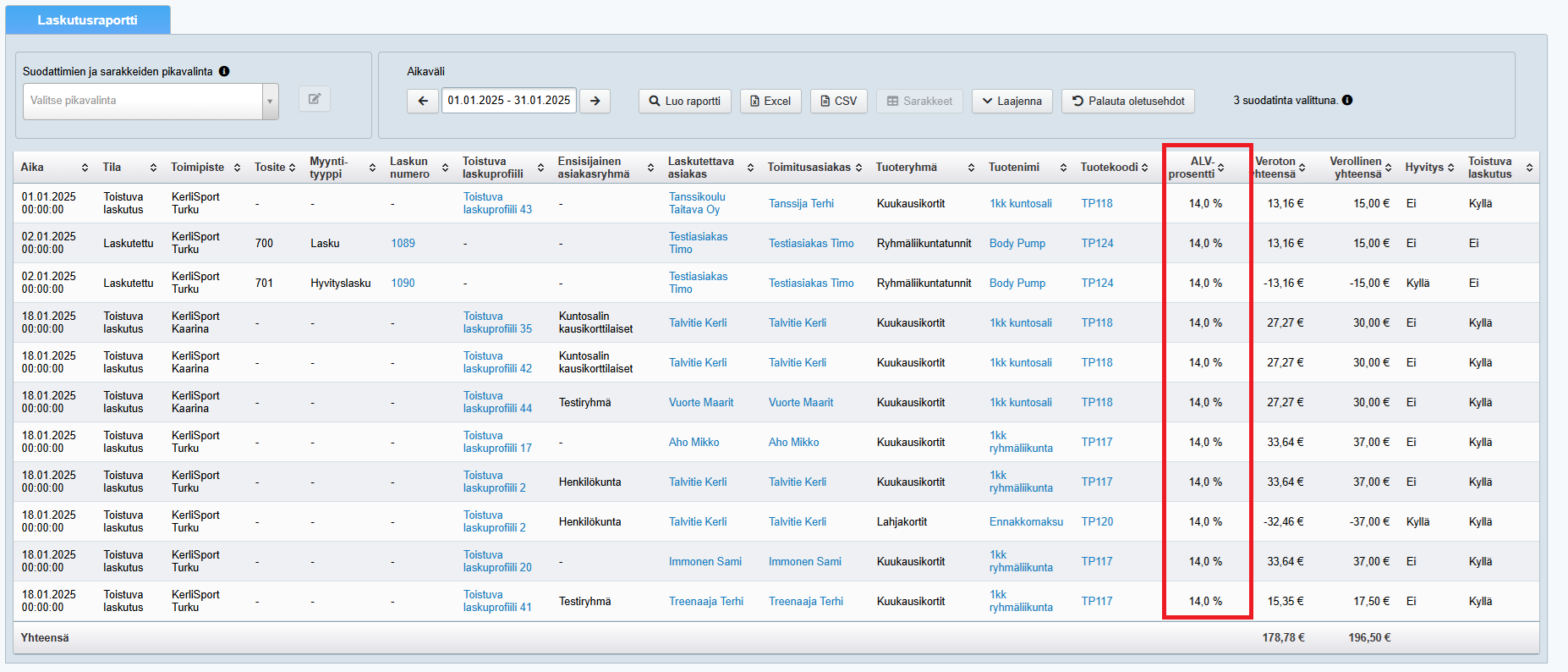The width and height of the screenshot is (1568, 672).
Task: Open the 'Tanssikoulu Taitava Oy' customer link
Action: tap(696, 203)
